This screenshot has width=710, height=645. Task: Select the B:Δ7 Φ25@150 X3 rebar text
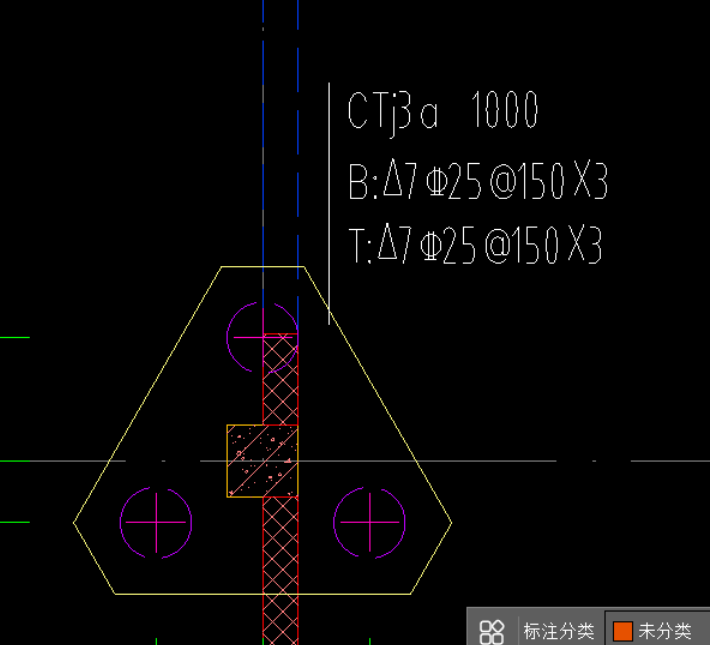click(x=478, y=180)
